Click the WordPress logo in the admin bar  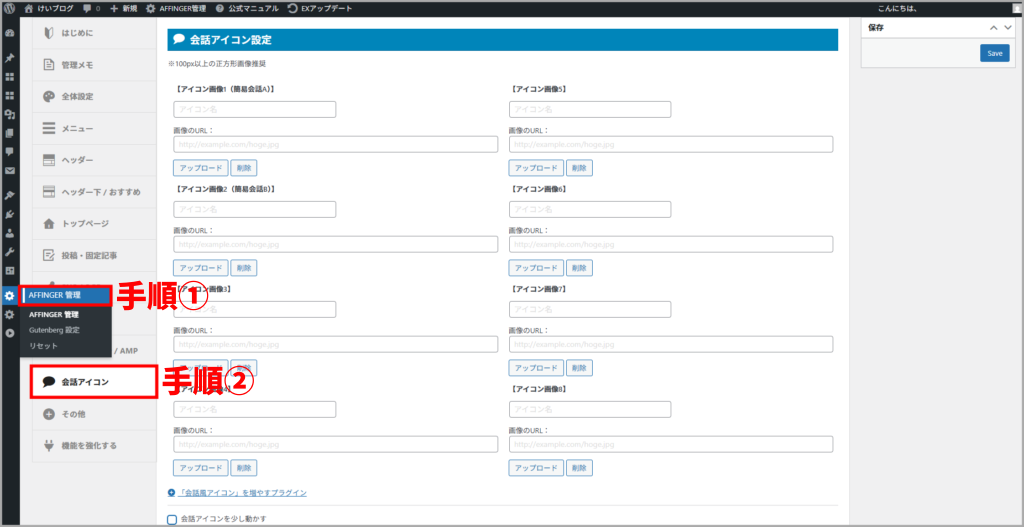[x=9, y=8]
